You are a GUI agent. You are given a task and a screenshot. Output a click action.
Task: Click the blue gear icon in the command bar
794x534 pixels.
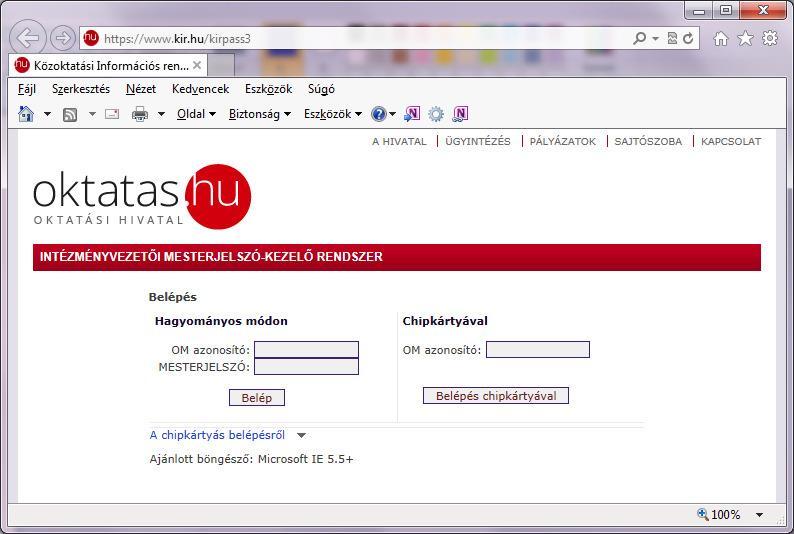coord(436,114)
